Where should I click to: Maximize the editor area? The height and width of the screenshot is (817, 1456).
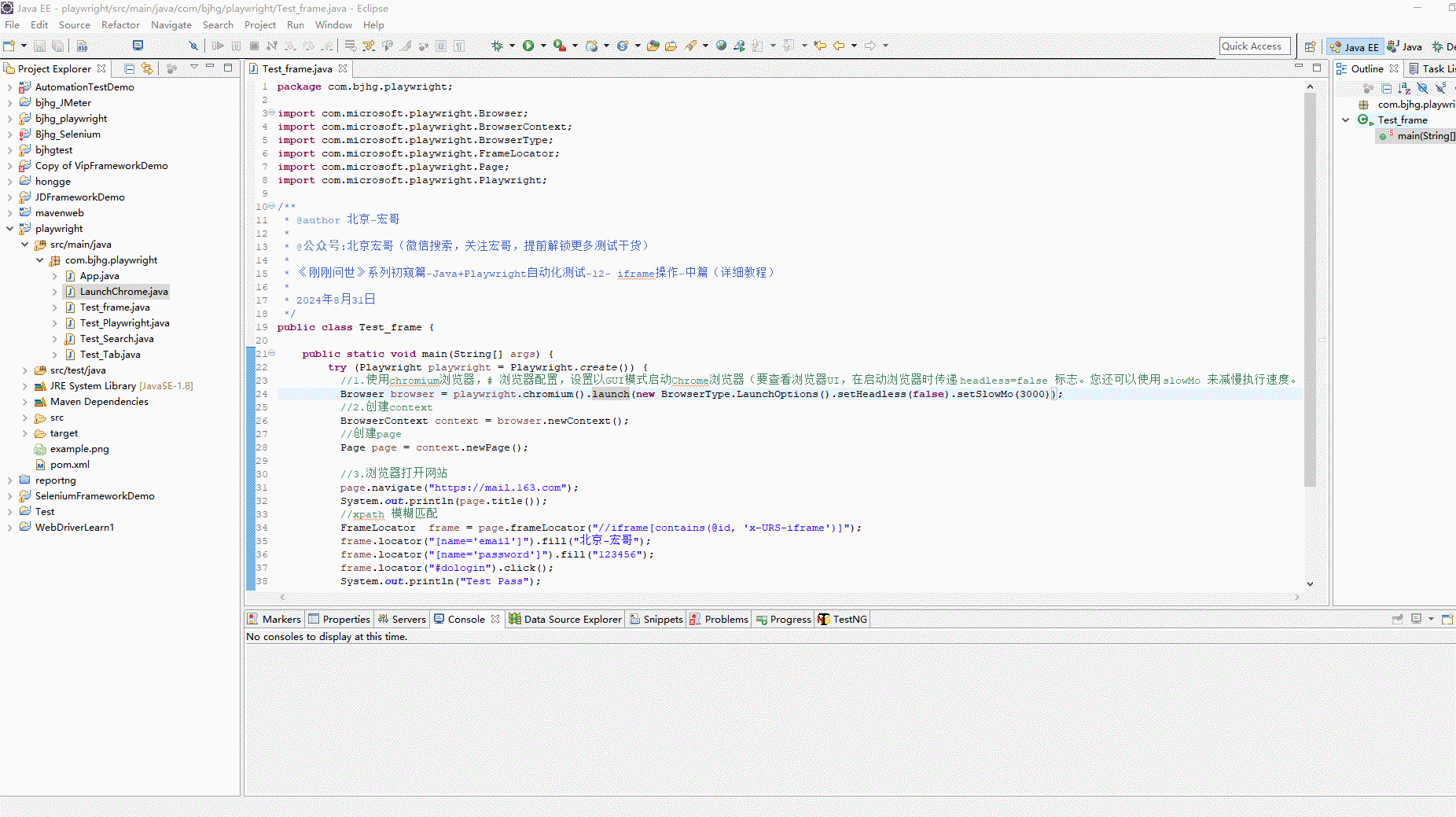click(1317, 68)
